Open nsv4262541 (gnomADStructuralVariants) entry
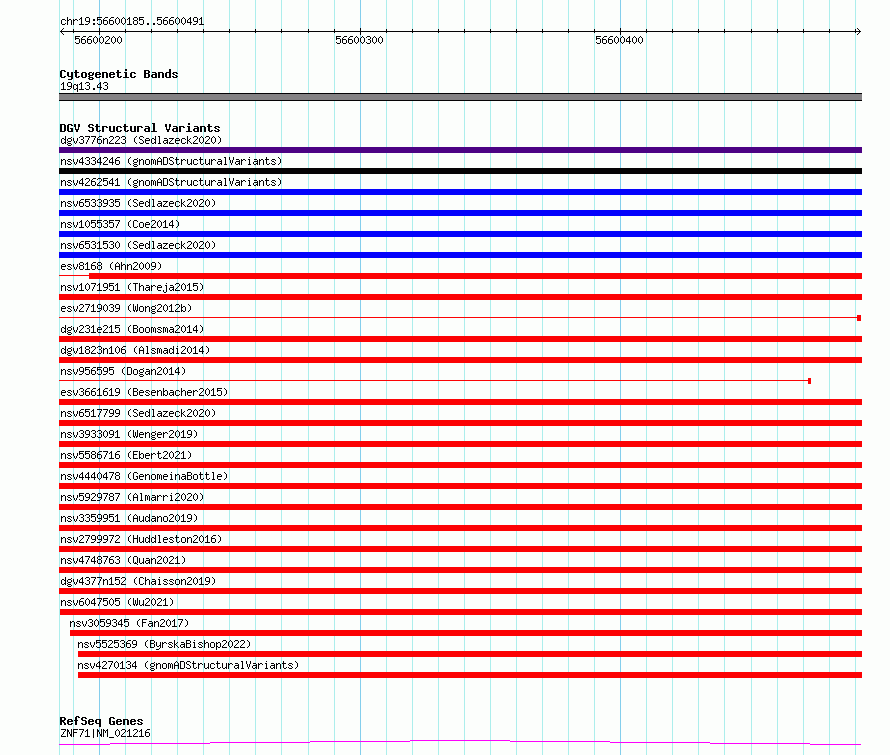This screenshot has width=890, height=755. click(171, 182)
